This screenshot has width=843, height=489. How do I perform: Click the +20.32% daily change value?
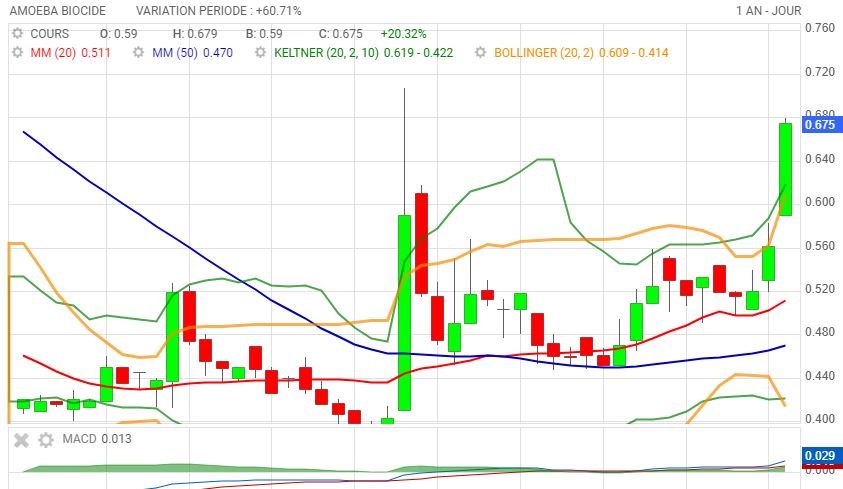[403, 34]
